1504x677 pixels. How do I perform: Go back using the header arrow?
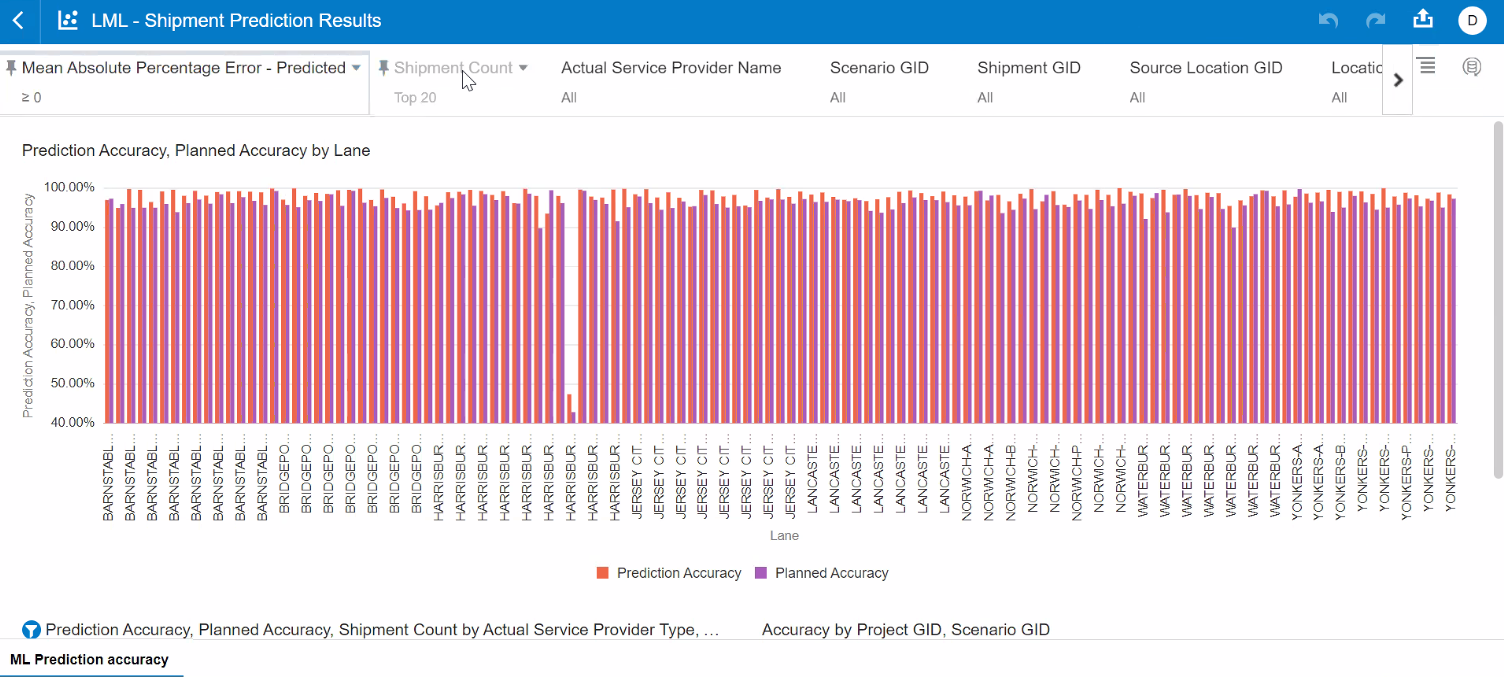18,21
